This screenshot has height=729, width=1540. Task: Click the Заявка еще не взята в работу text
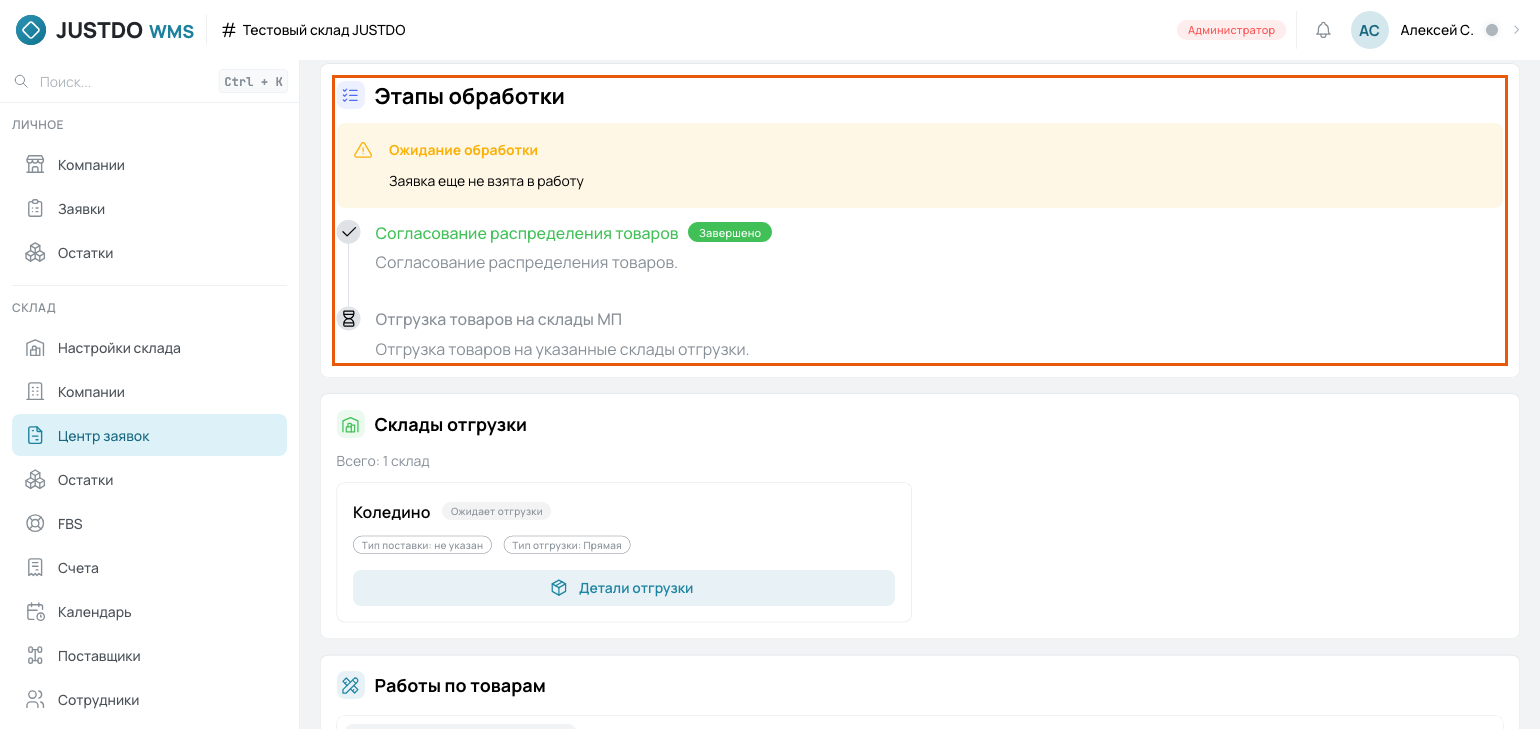(486, 182)
